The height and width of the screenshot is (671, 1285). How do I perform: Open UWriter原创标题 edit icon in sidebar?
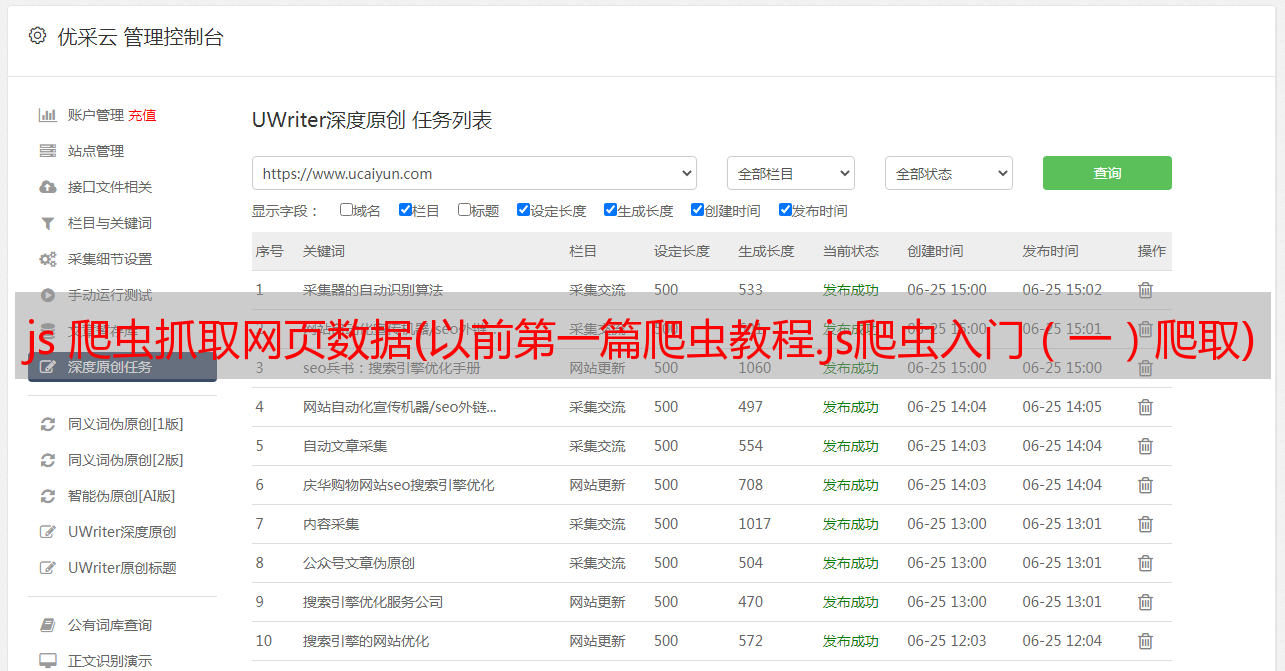click(47, 568)
